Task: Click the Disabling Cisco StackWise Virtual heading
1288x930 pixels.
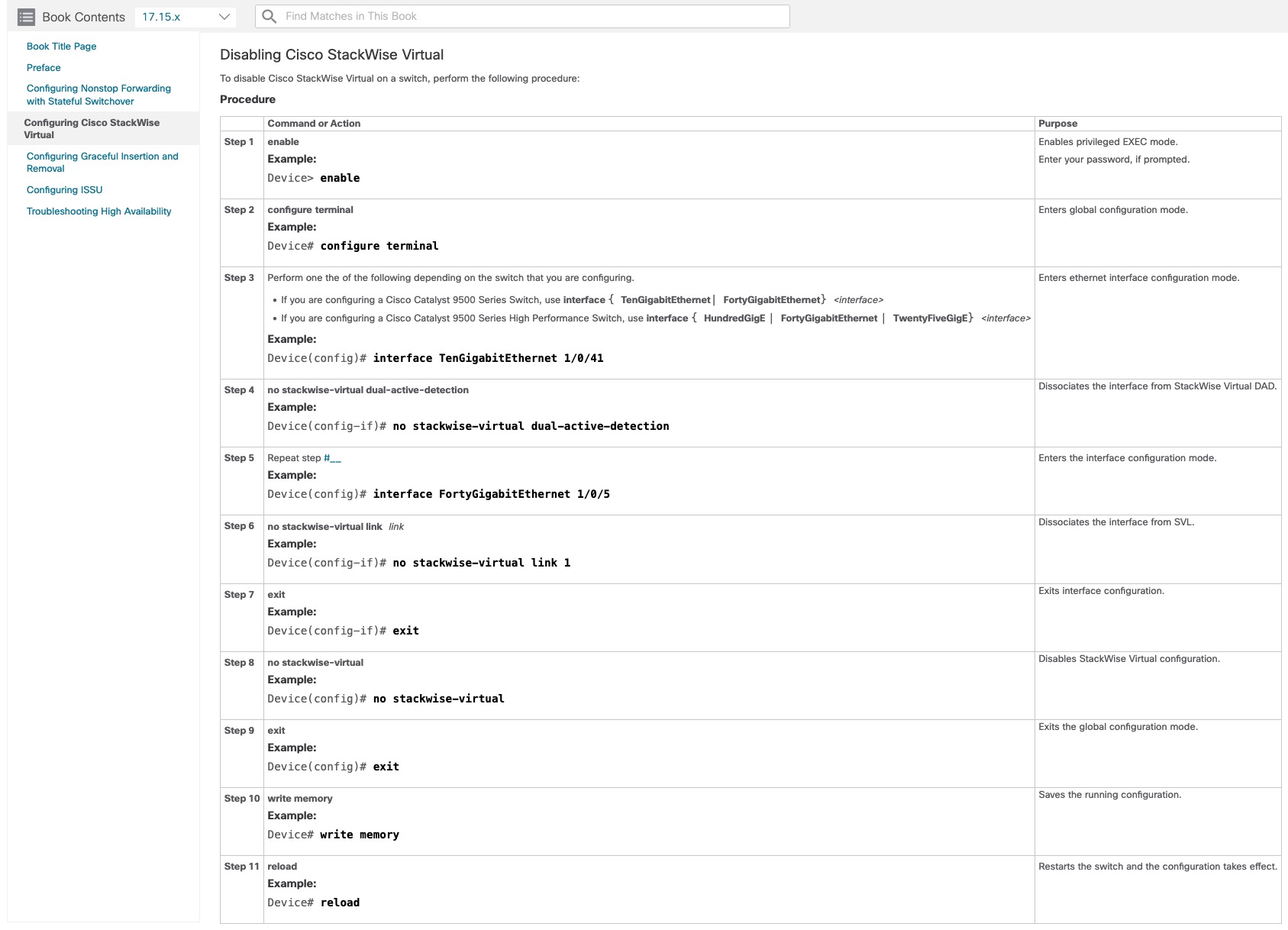Action: click(331, 55)
